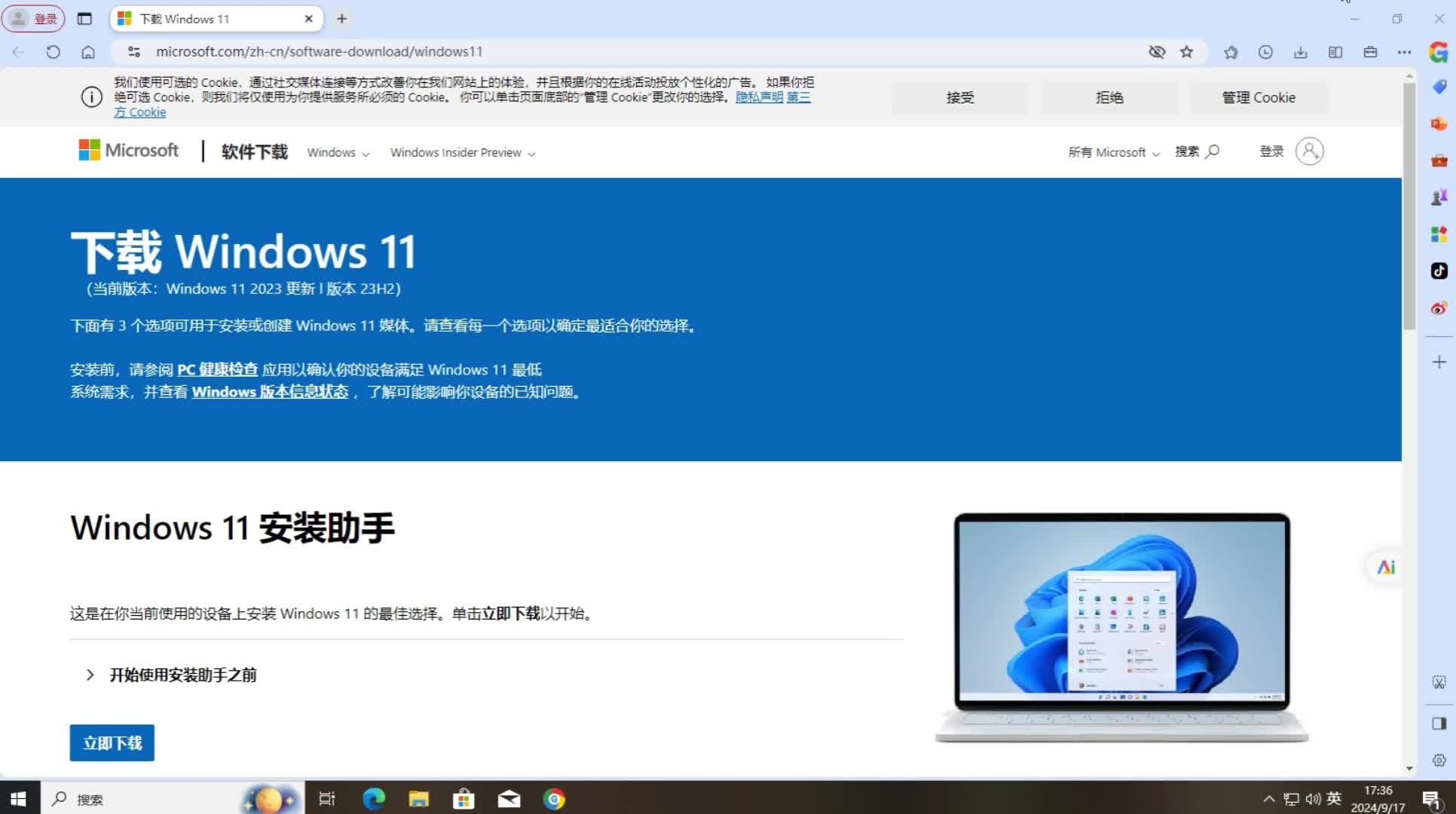This screenshot has width=1456, height=814.
Task: Open the Office sidebar app icon
Action: 1439,124
